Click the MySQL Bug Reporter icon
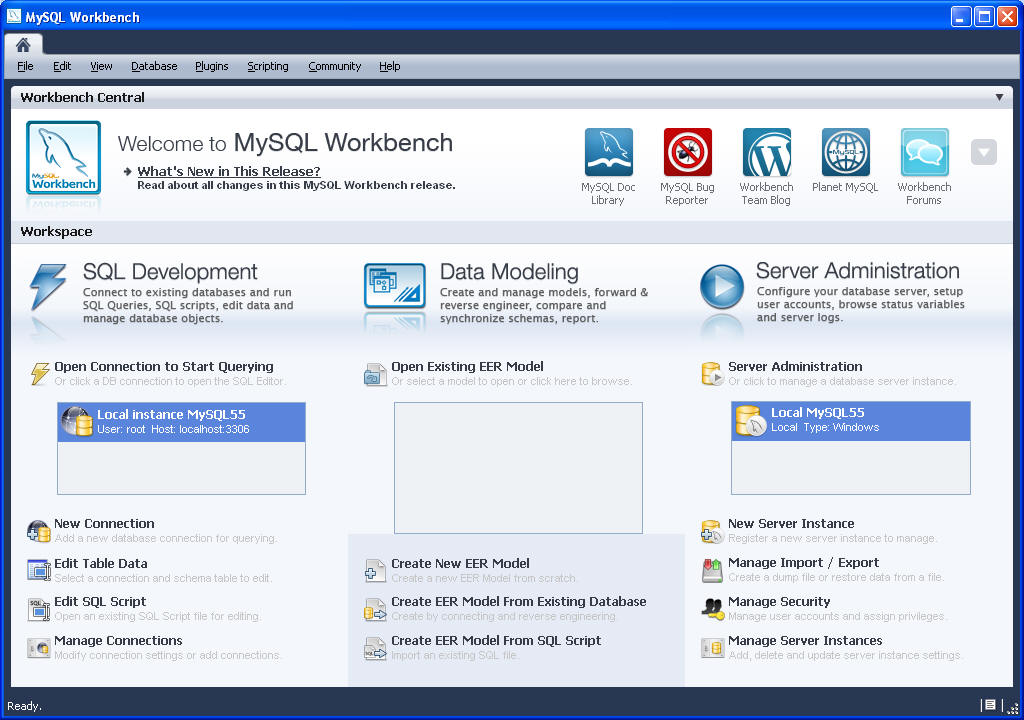1024x720 pixels. click(687, 153)
